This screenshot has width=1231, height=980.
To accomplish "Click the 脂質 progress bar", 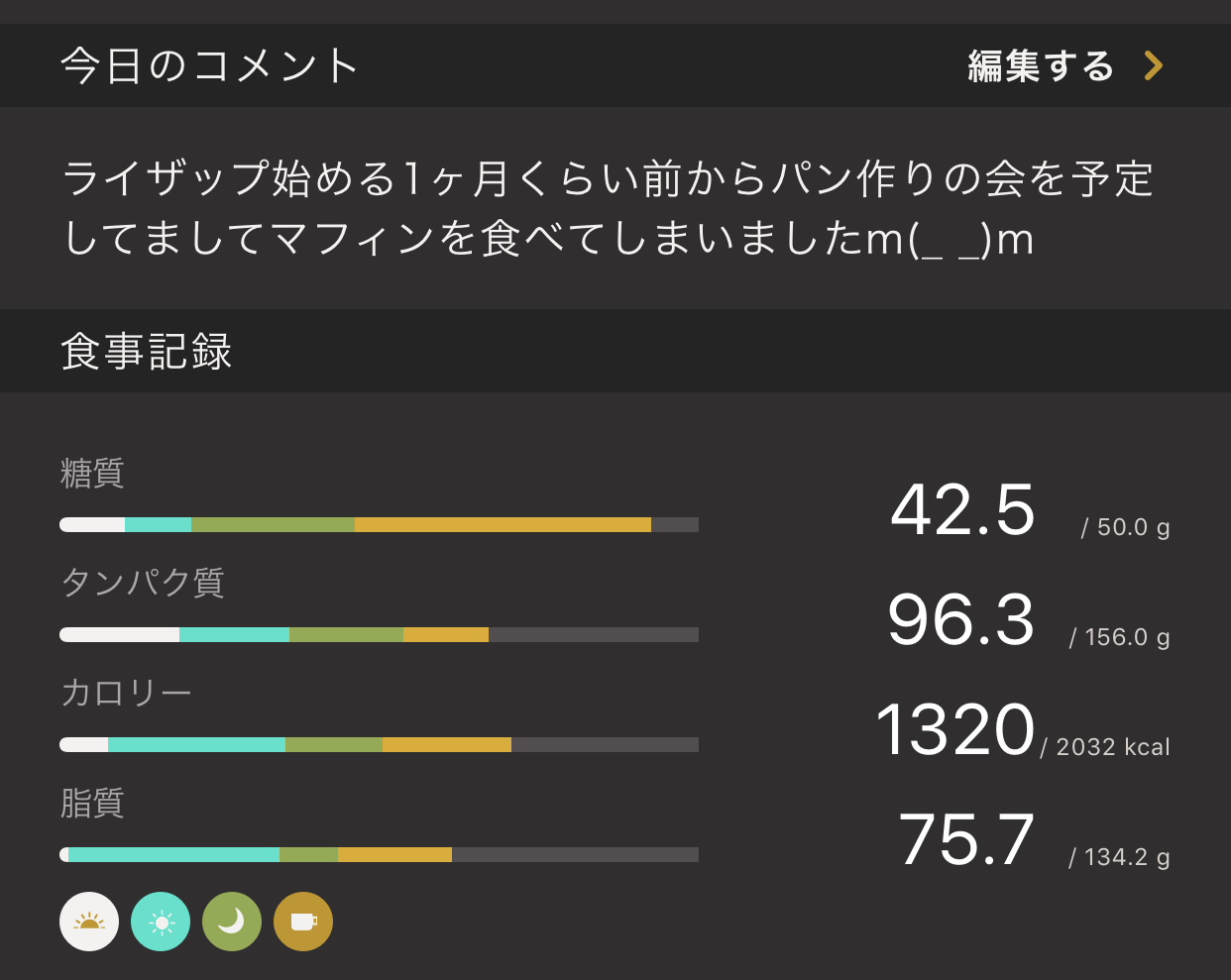I will click(x=379, y=854).
